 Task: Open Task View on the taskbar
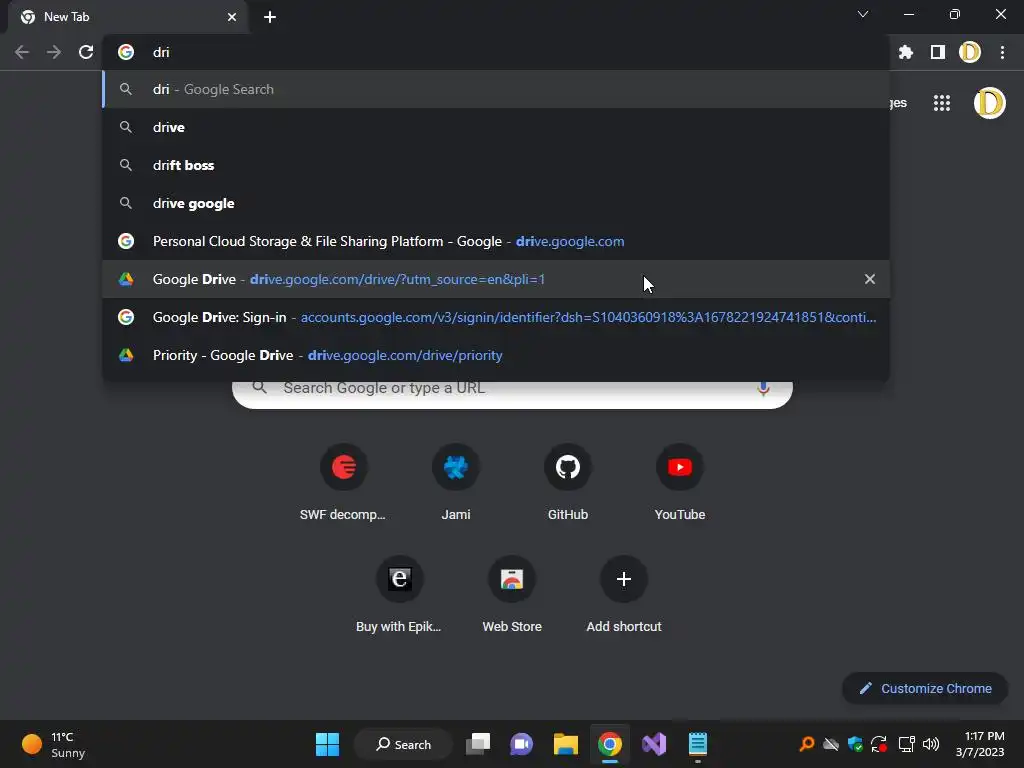pyautogui.click(x=477, y=744)
